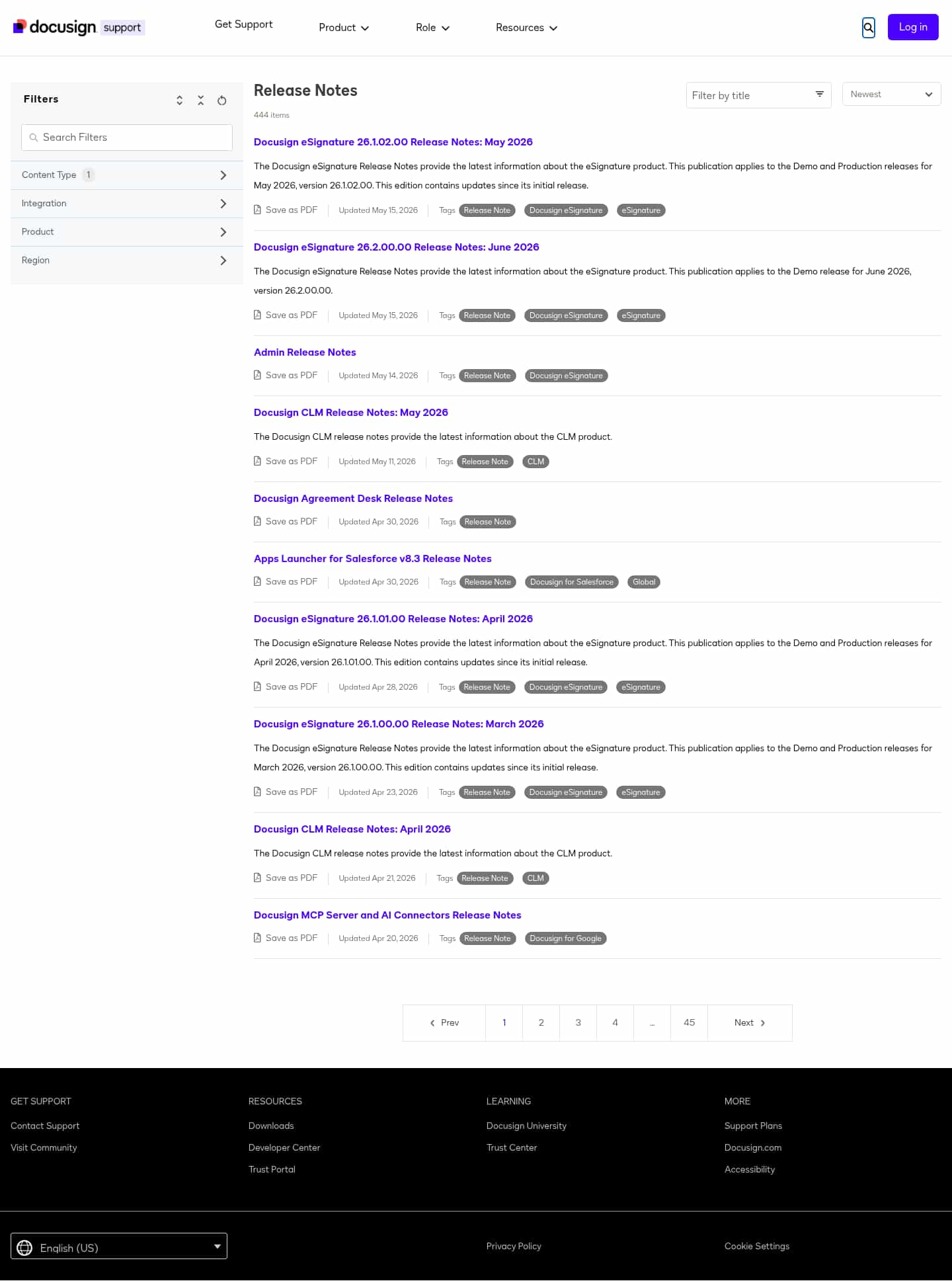Open Accessibility footer link
The image size is (952, 1281).
click(x=750, y=1169)
